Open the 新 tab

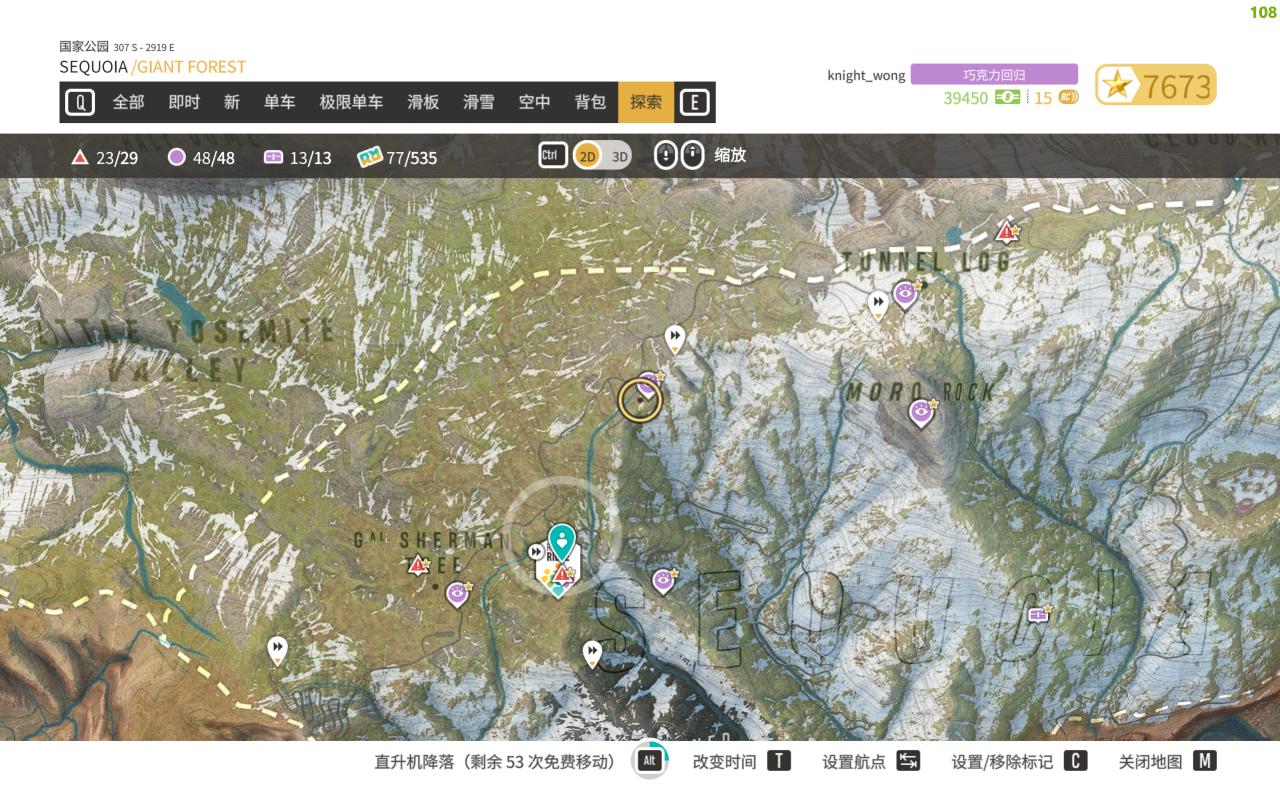(232, 102)
